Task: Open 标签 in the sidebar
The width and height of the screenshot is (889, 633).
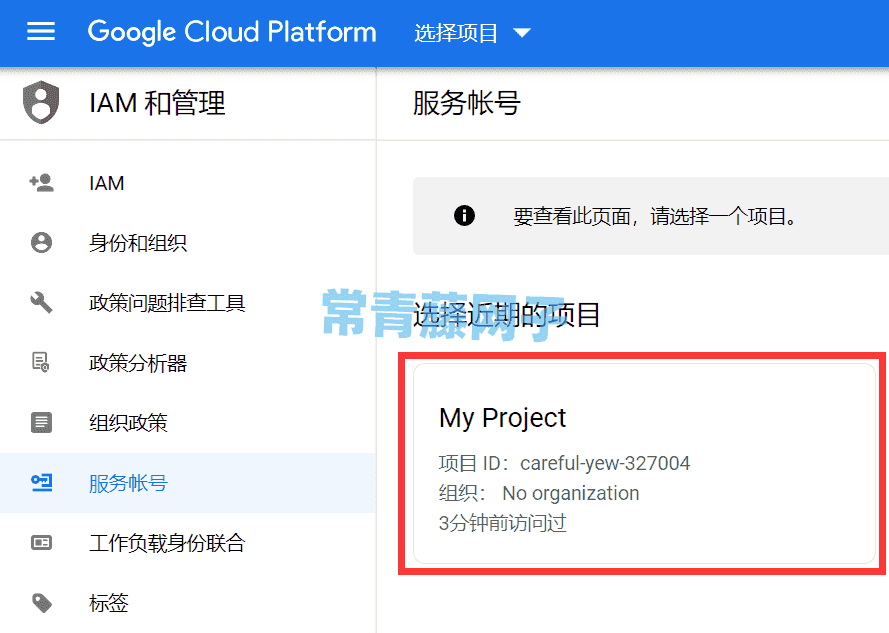Action: click(x=188, y=603)
